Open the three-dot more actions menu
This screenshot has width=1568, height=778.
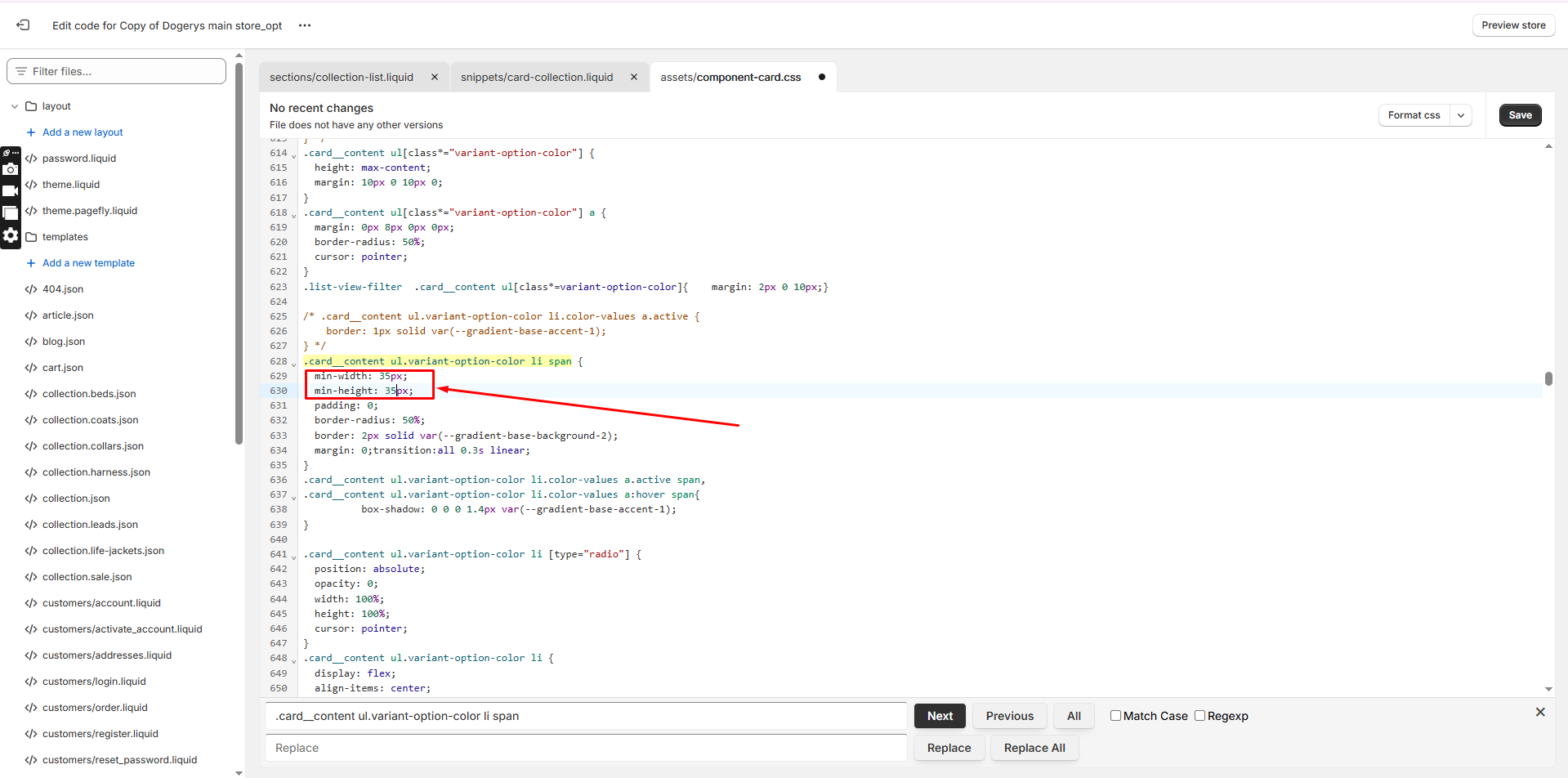coord(305,25)
